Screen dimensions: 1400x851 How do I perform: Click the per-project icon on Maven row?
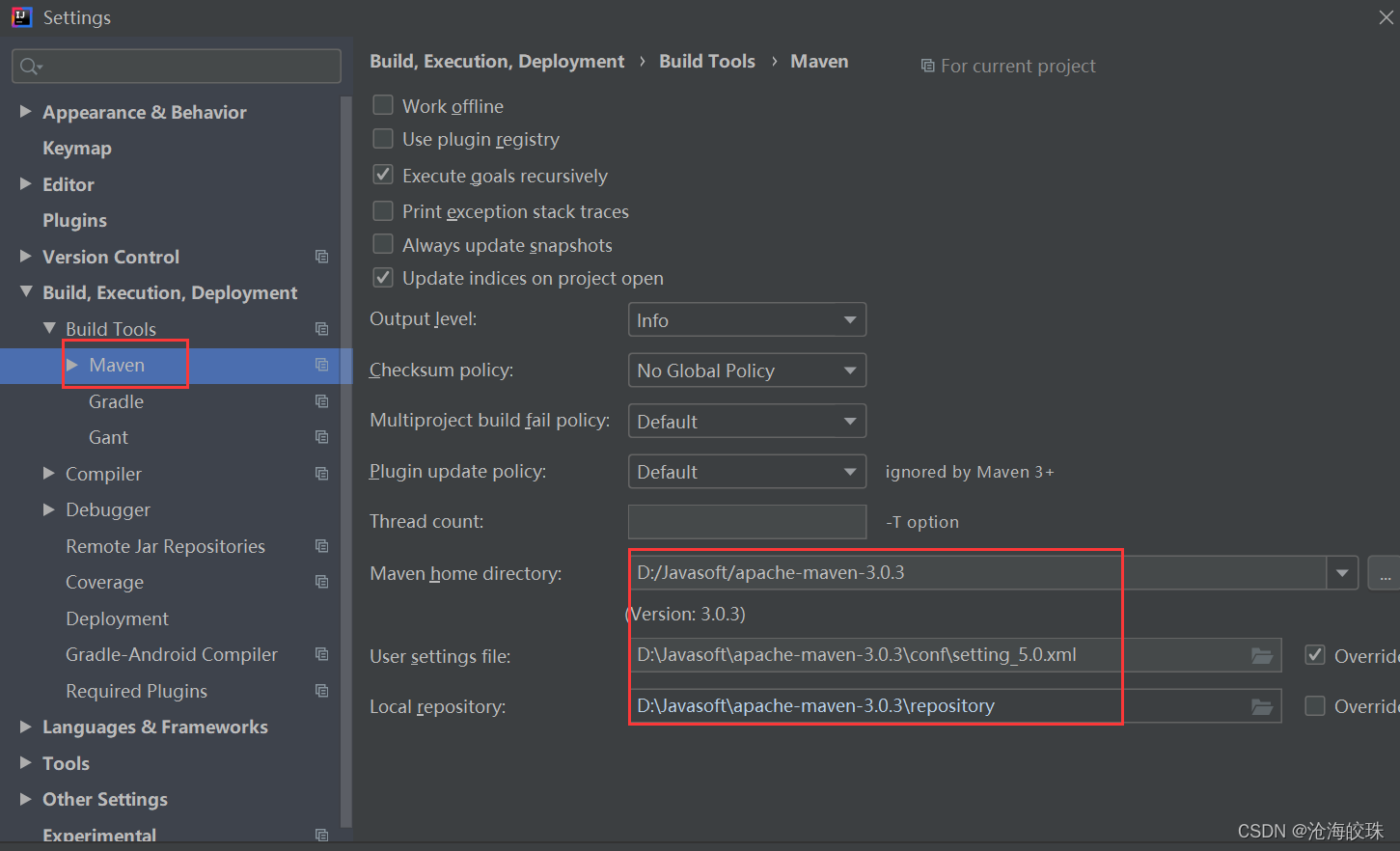click(322, 365)
